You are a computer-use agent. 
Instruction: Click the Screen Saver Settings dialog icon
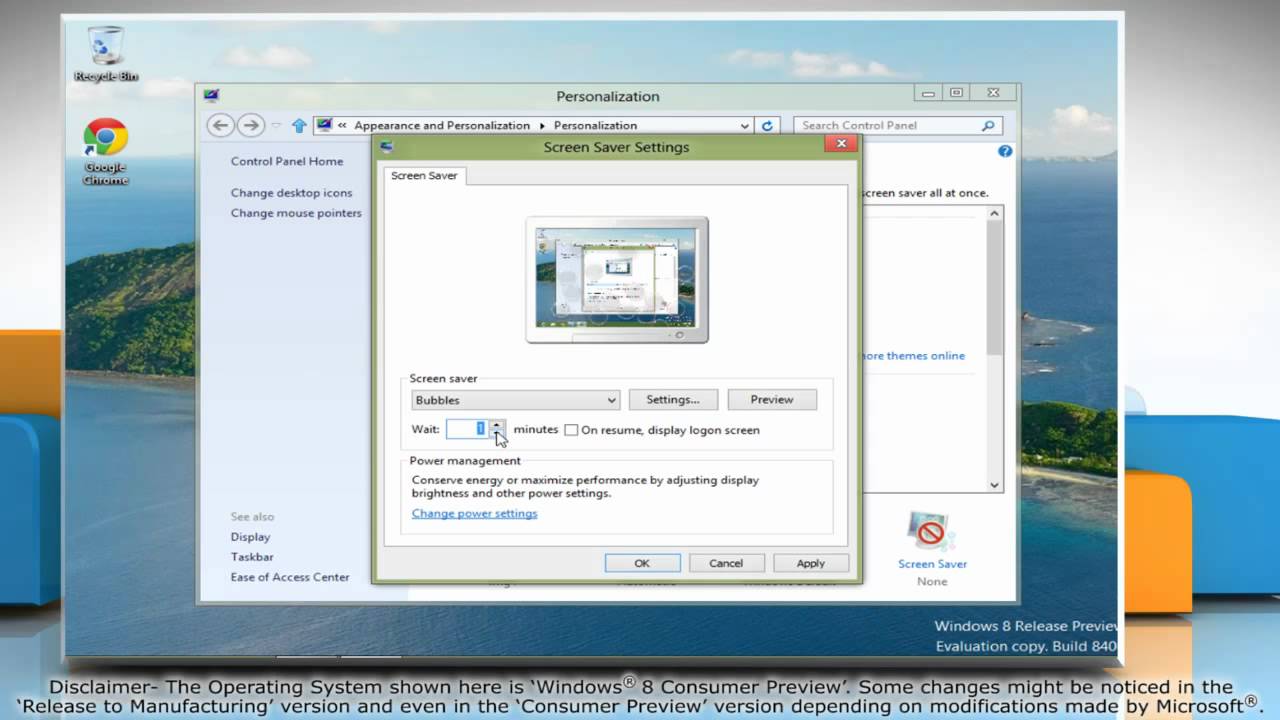386,146
